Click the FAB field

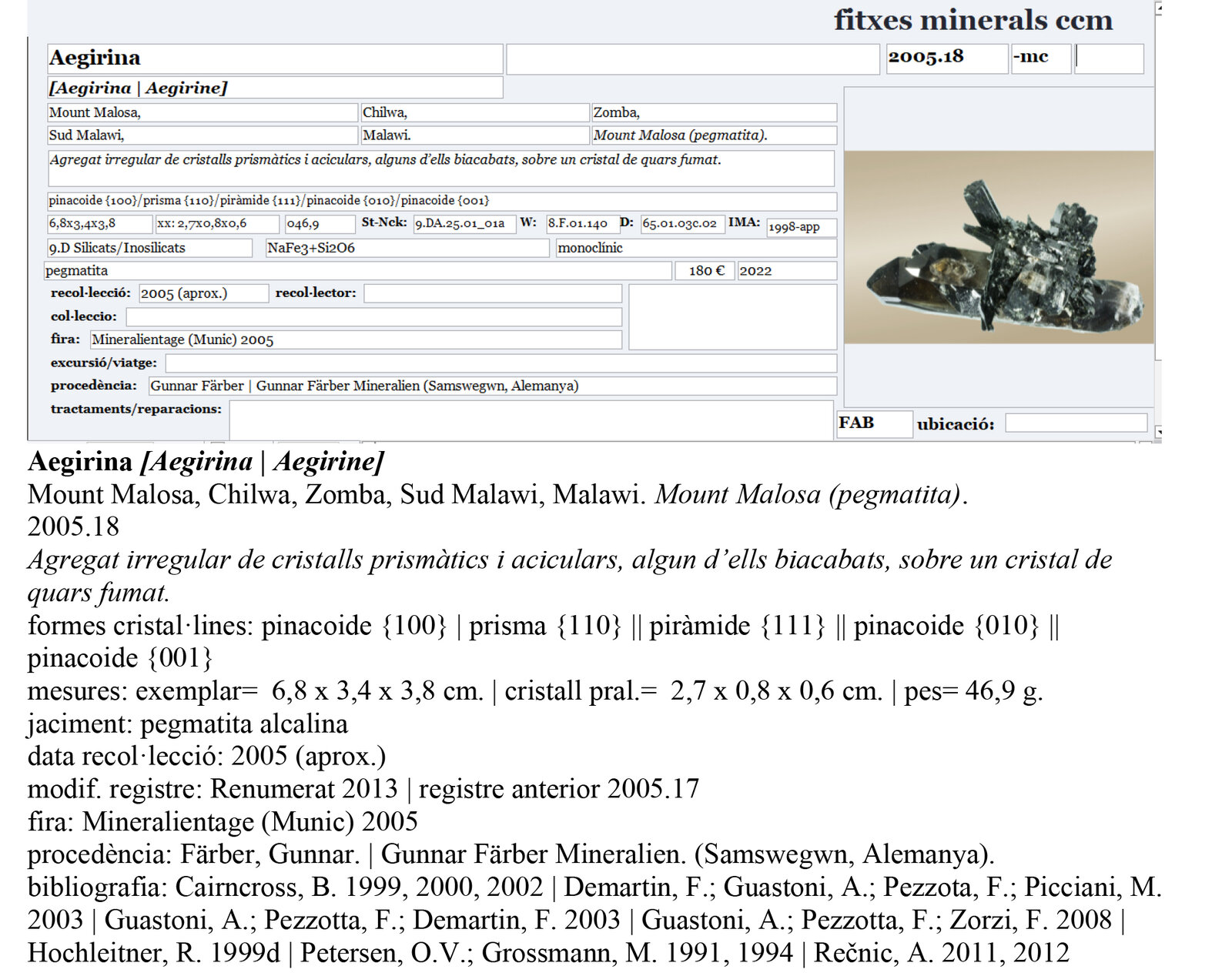874,424
